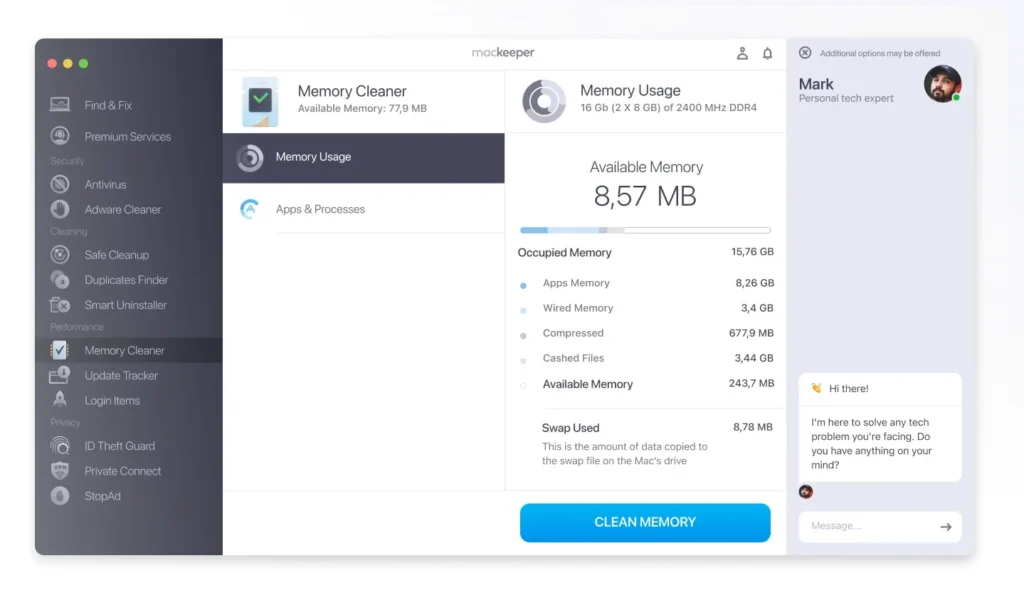Screen dimensions: 1024x605
Task: Open ID Theft Guard fingerprint icon
Action: coord(60,446)
